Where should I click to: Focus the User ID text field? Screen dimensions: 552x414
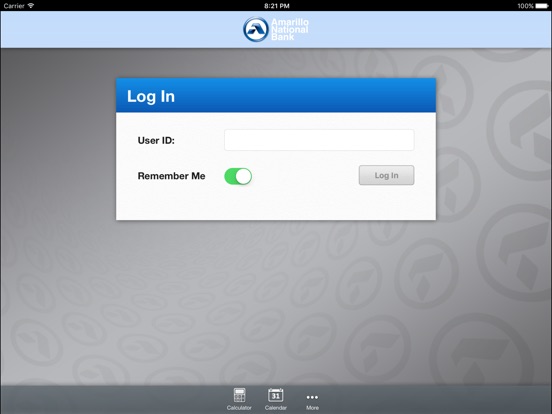[319, 140]
